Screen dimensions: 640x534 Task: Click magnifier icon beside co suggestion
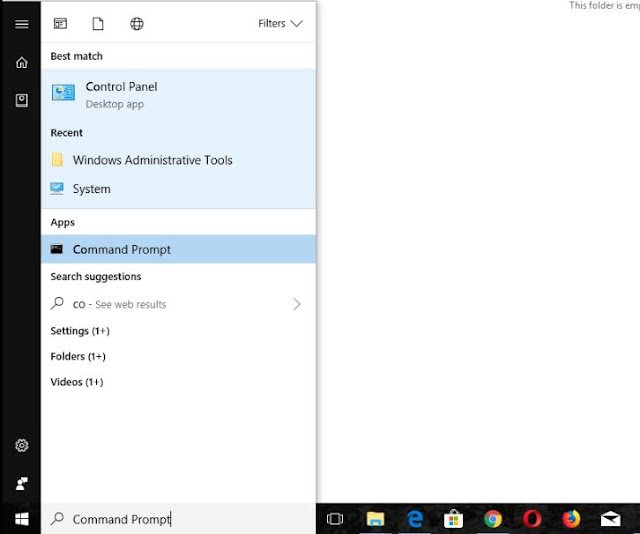(57, 303)
